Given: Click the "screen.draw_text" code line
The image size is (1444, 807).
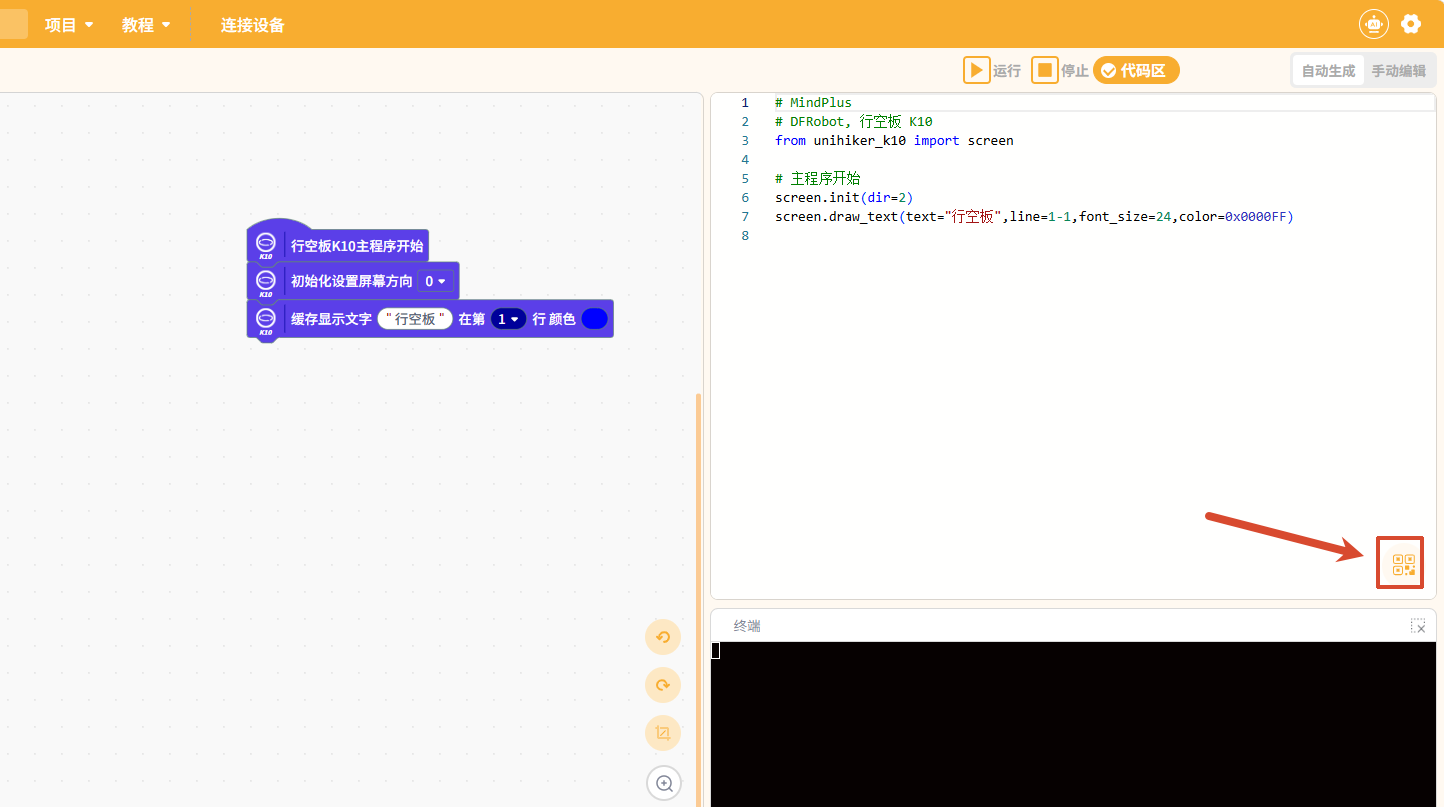Looking at the screenshot, I should coord(1034,217).
